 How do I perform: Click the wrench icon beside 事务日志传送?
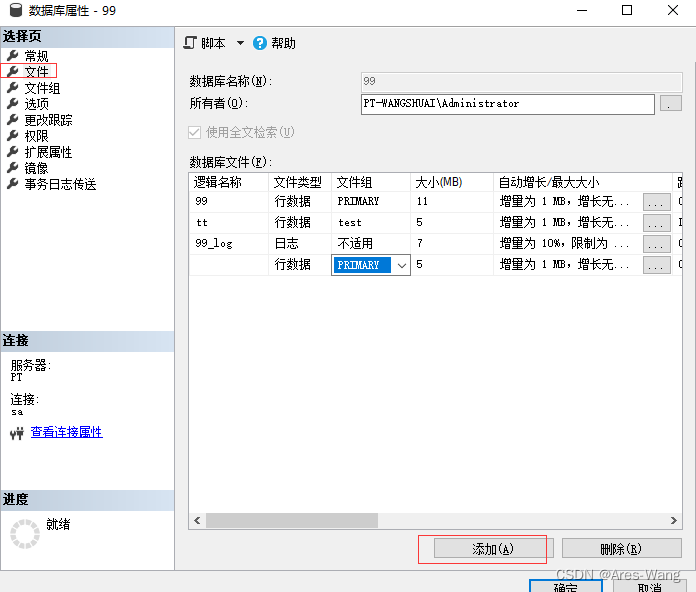12,183
